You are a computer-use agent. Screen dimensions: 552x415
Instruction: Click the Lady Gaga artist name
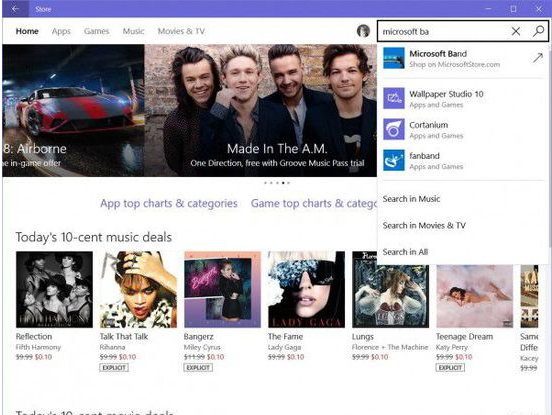pos(284,347)
